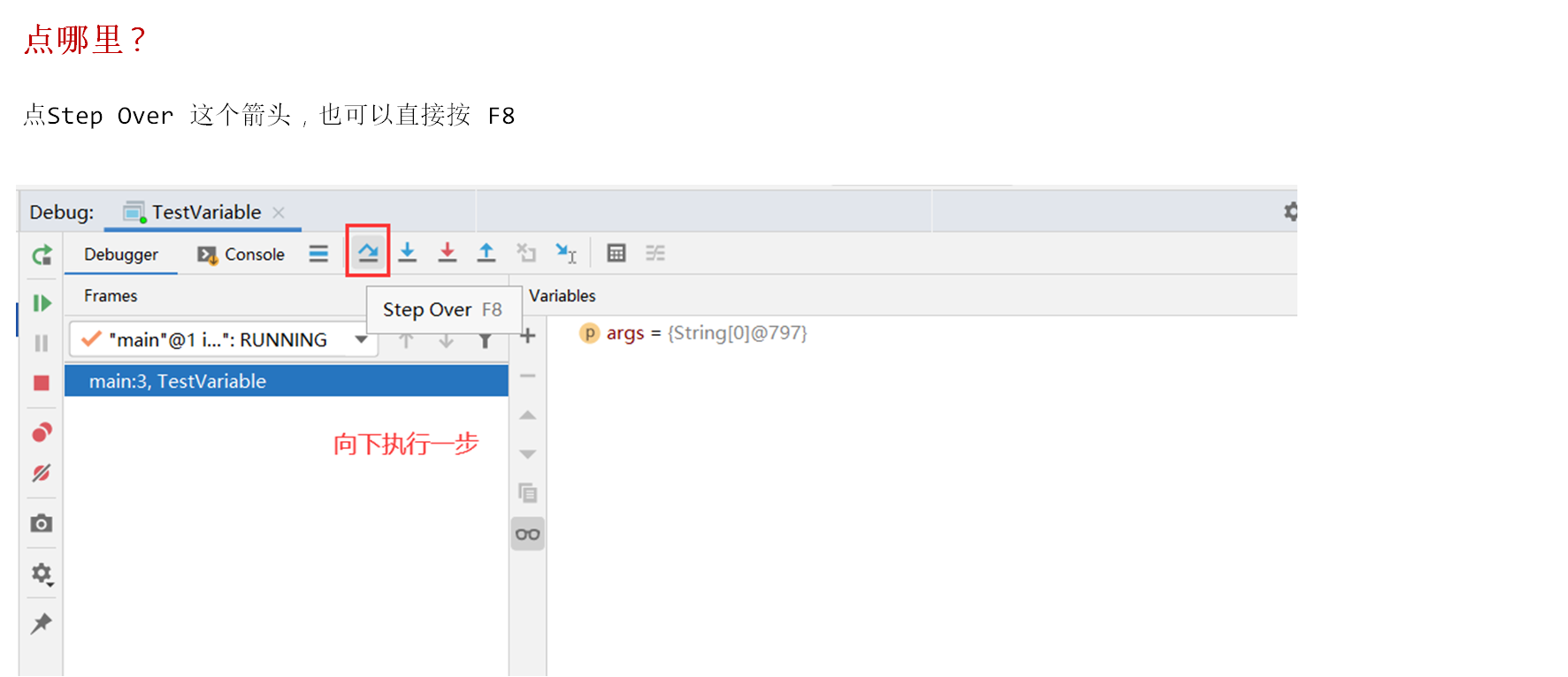Toggle Mute Breakpoints icon
This screenshot has height=677, width=1568.
[x=42, y=473]
